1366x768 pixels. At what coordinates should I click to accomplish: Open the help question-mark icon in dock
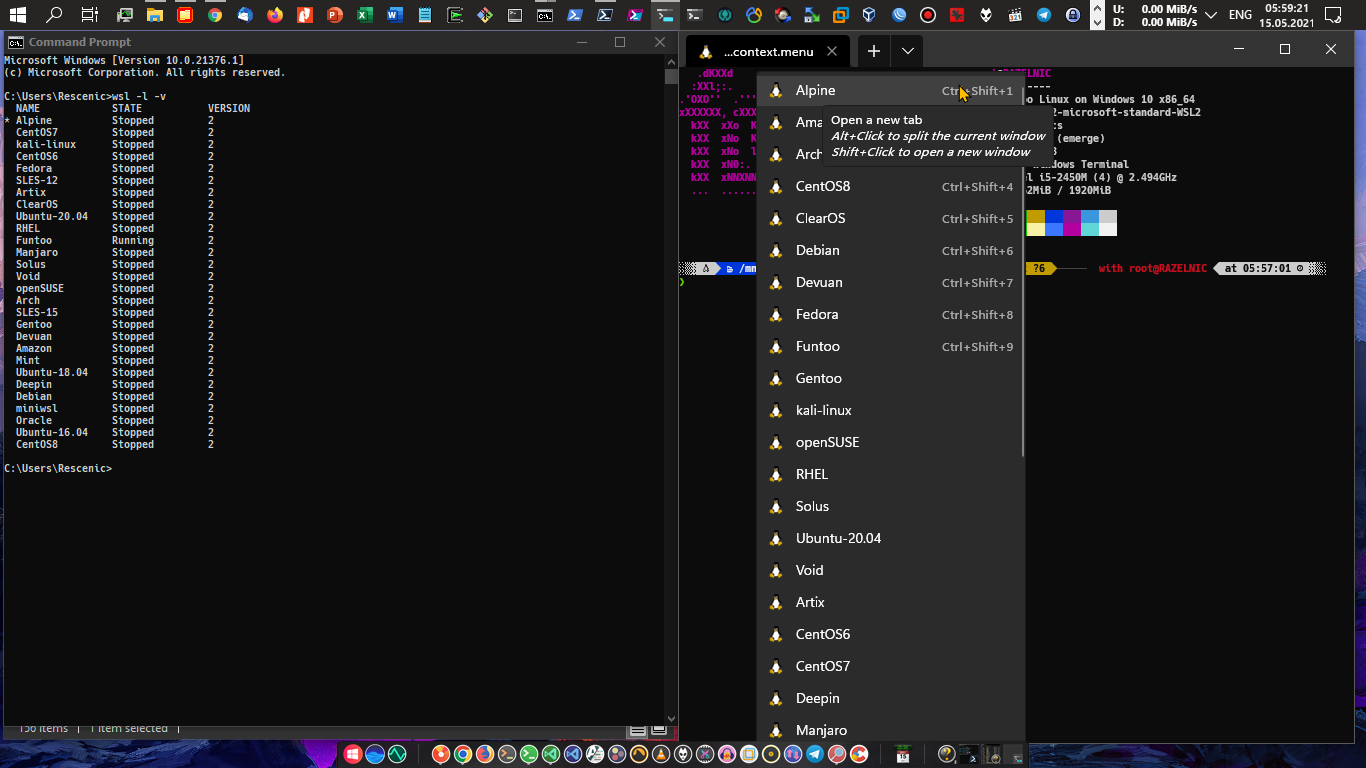tap(947, 755)
